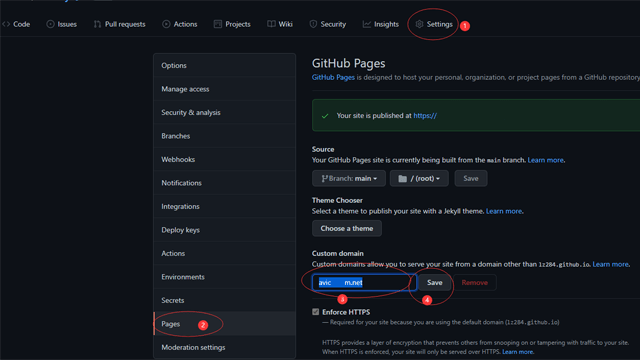The width and height of the screenshot is (640, 360).
Task: Click the Actions play icon
Action: (x=166, y=24)
